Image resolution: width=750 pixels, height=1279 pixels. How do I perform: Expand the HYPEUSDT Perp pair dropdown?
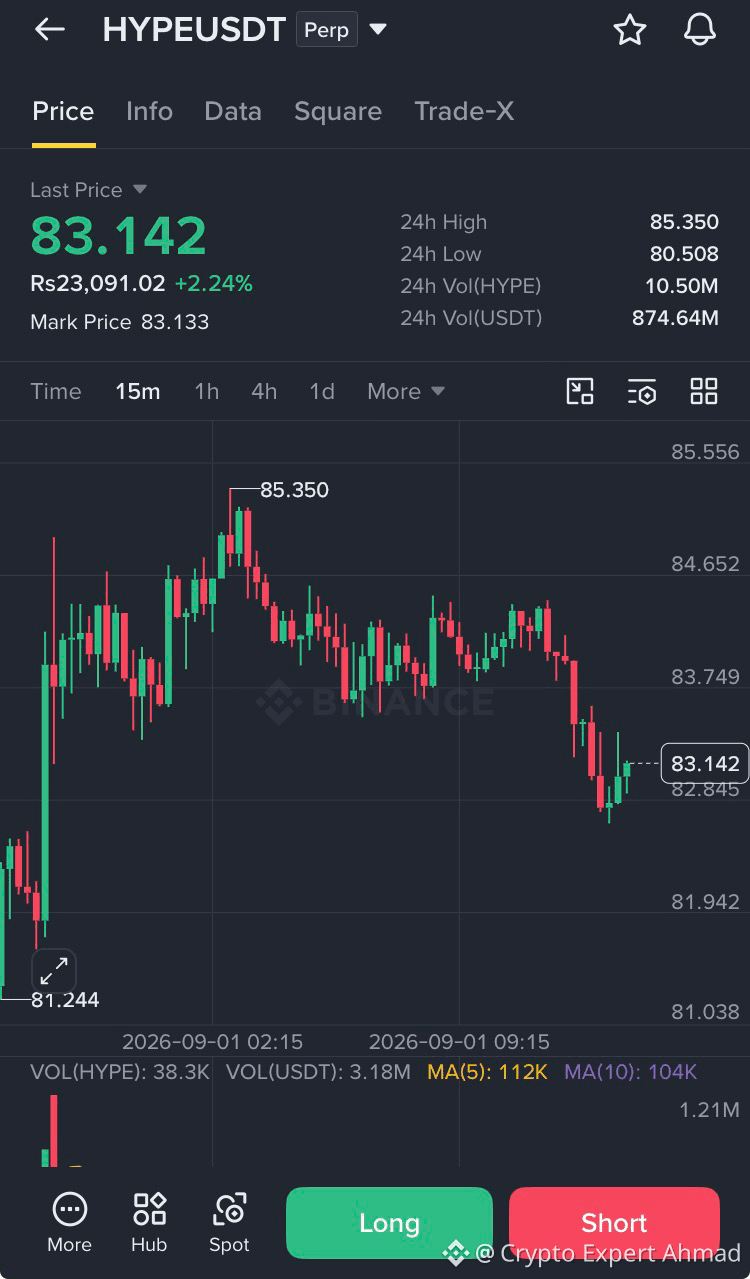pos(378,30)
